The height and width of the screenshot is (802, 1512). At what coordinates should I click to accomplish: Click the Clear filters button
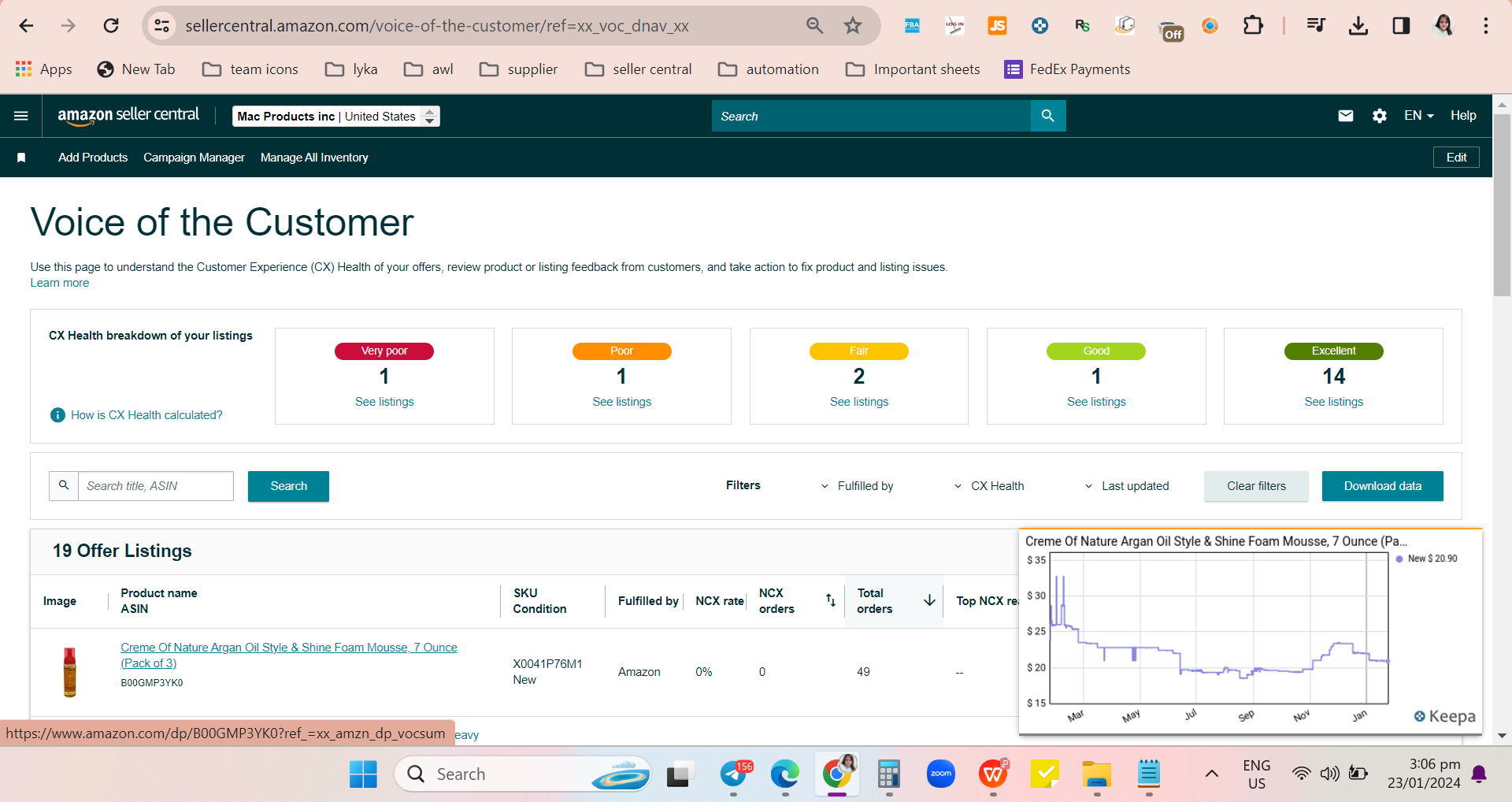click(x=1256, y=486)
